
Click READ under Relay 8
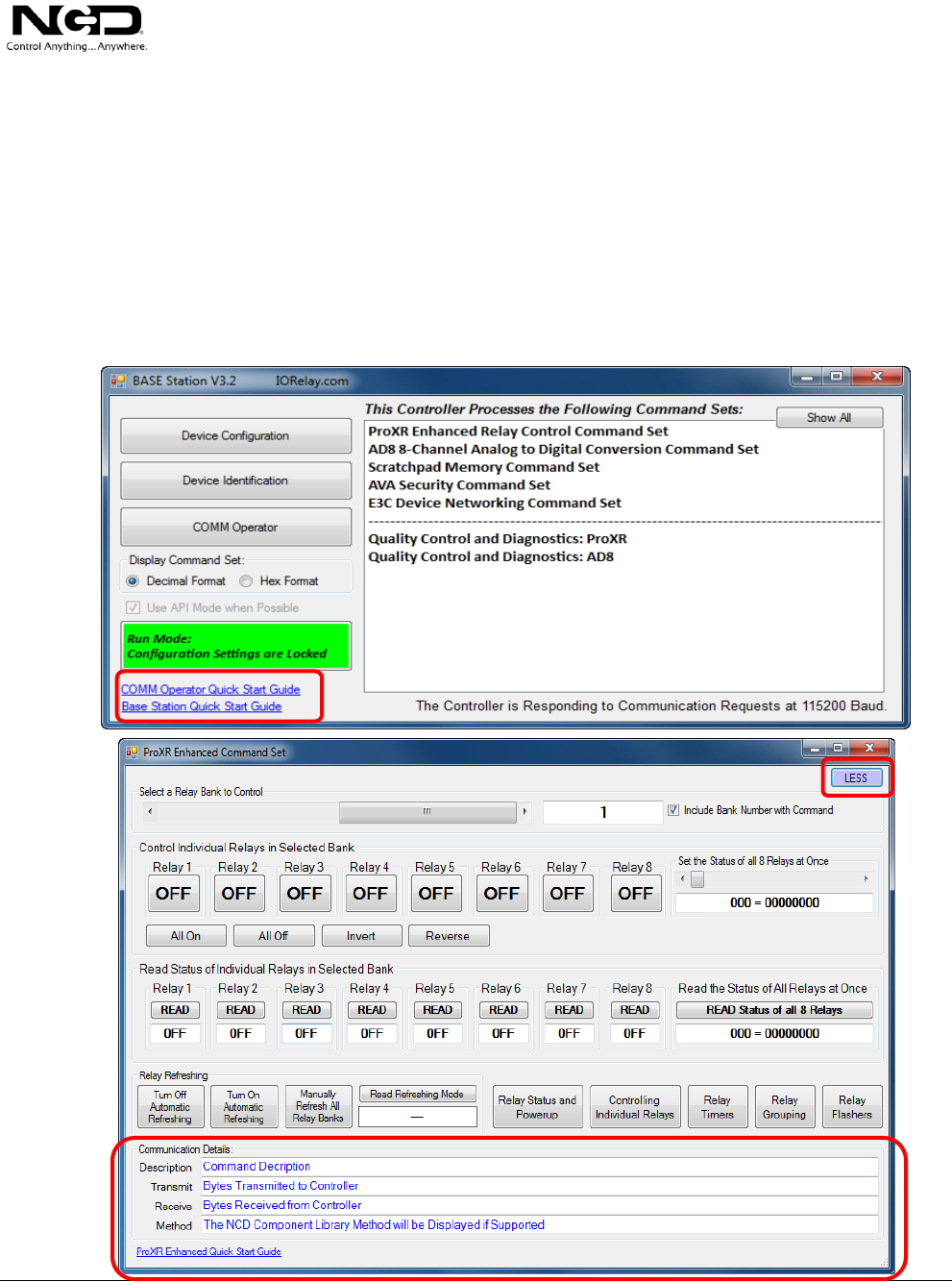(635, 1010)
